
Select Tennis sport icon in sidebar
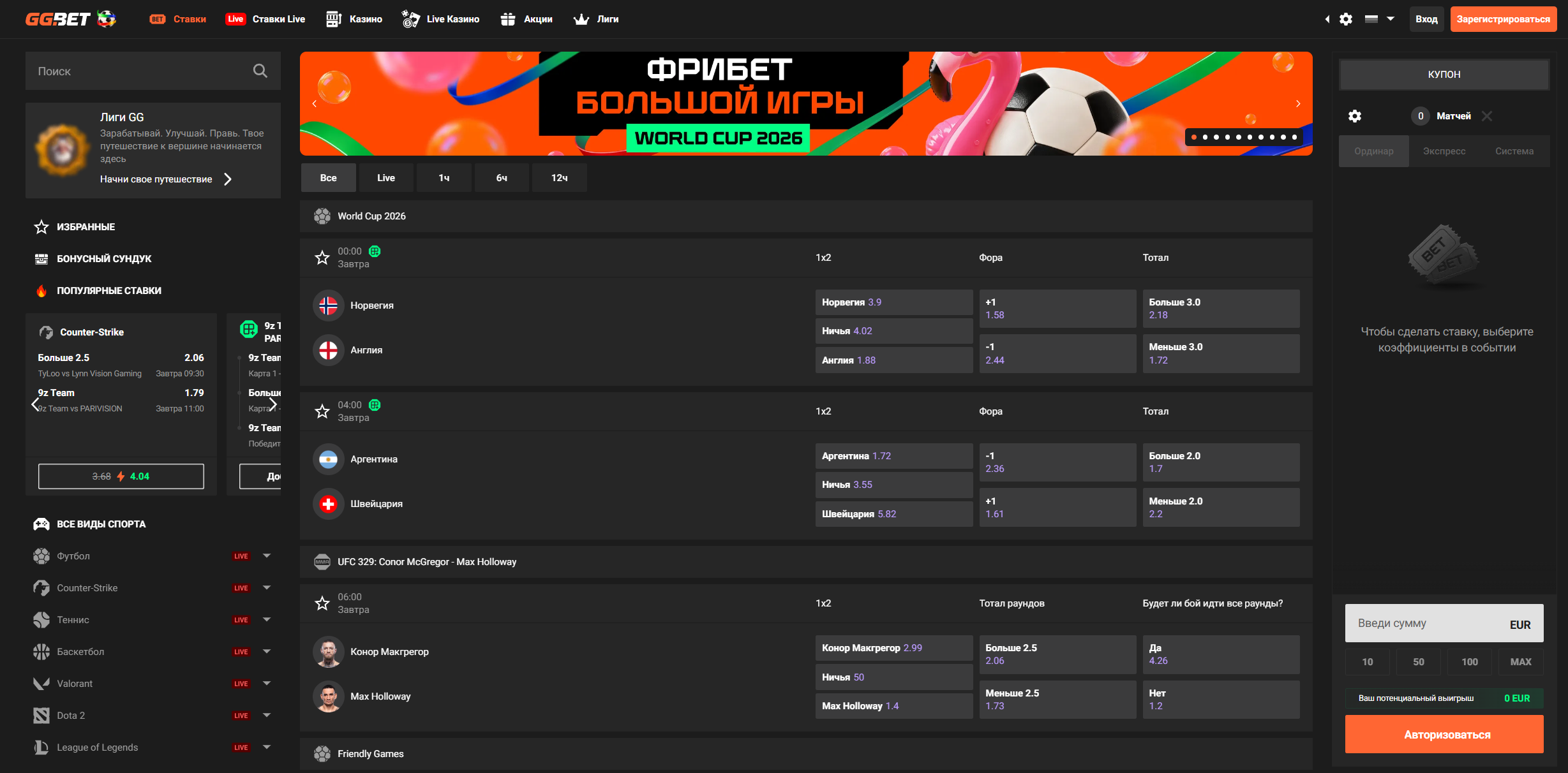coord(41,620)
